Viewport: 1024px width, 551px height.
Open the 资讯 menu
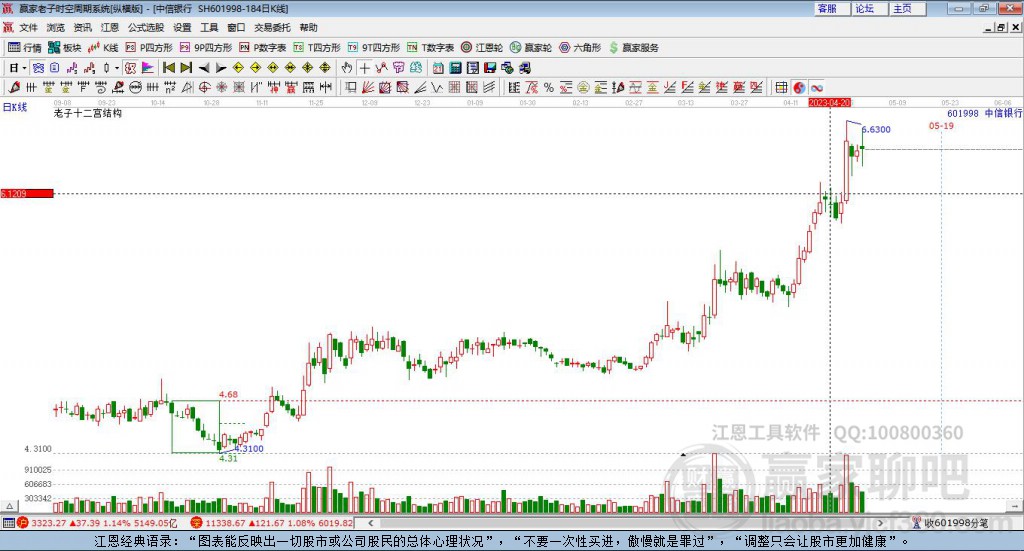(x=82, y=27)
